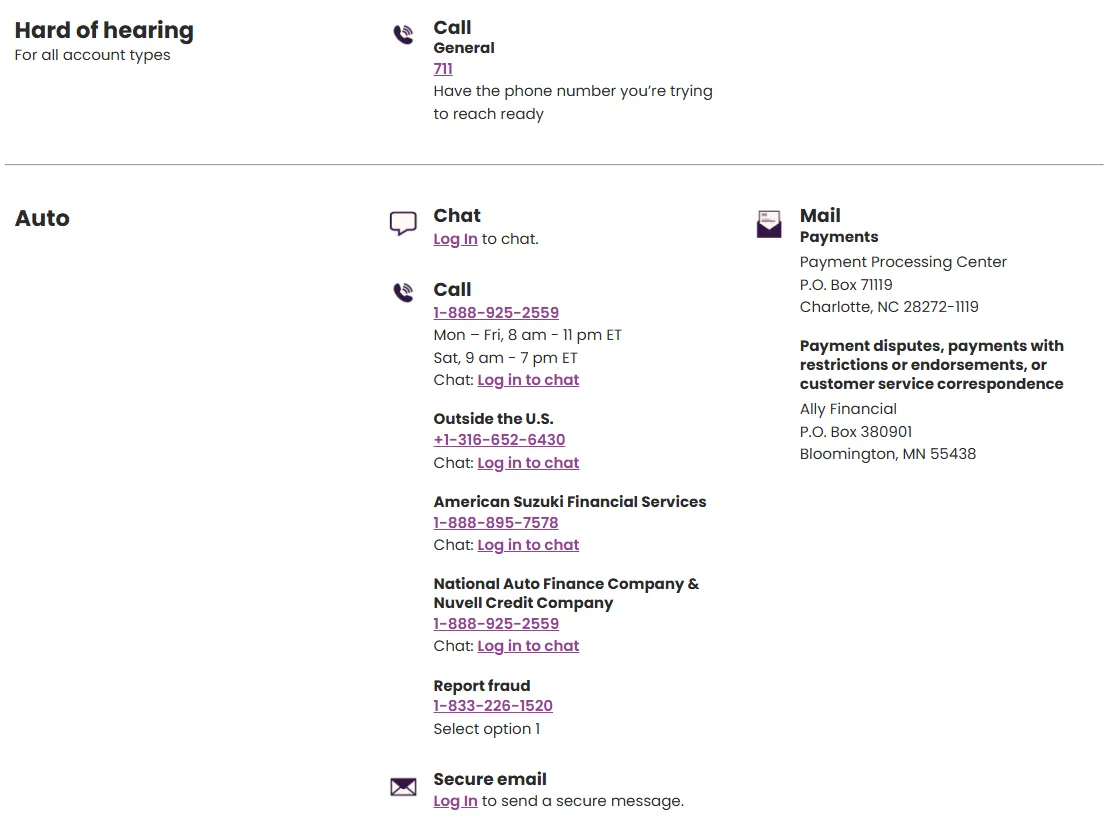Viewport: 1113px width, 820px height.
Task: Open Log in to chat under Outside the U.S.
Action: [x=528, y=463]
